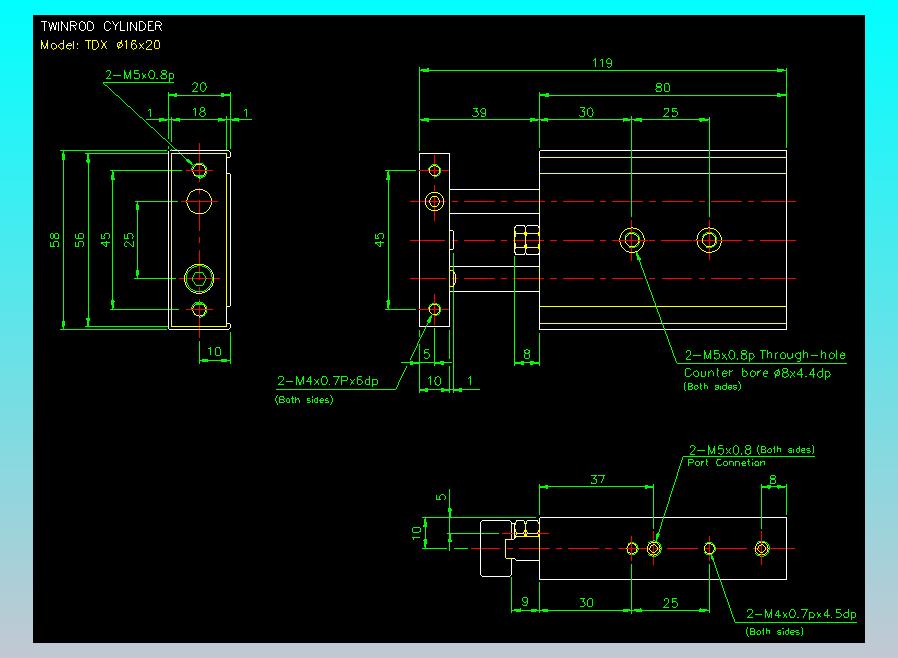The height and width of the screenshot is (658, 898).
Task: Click the TWINROD CYLINDER title text
Action: pyautogui.click(x=101, y=26)
